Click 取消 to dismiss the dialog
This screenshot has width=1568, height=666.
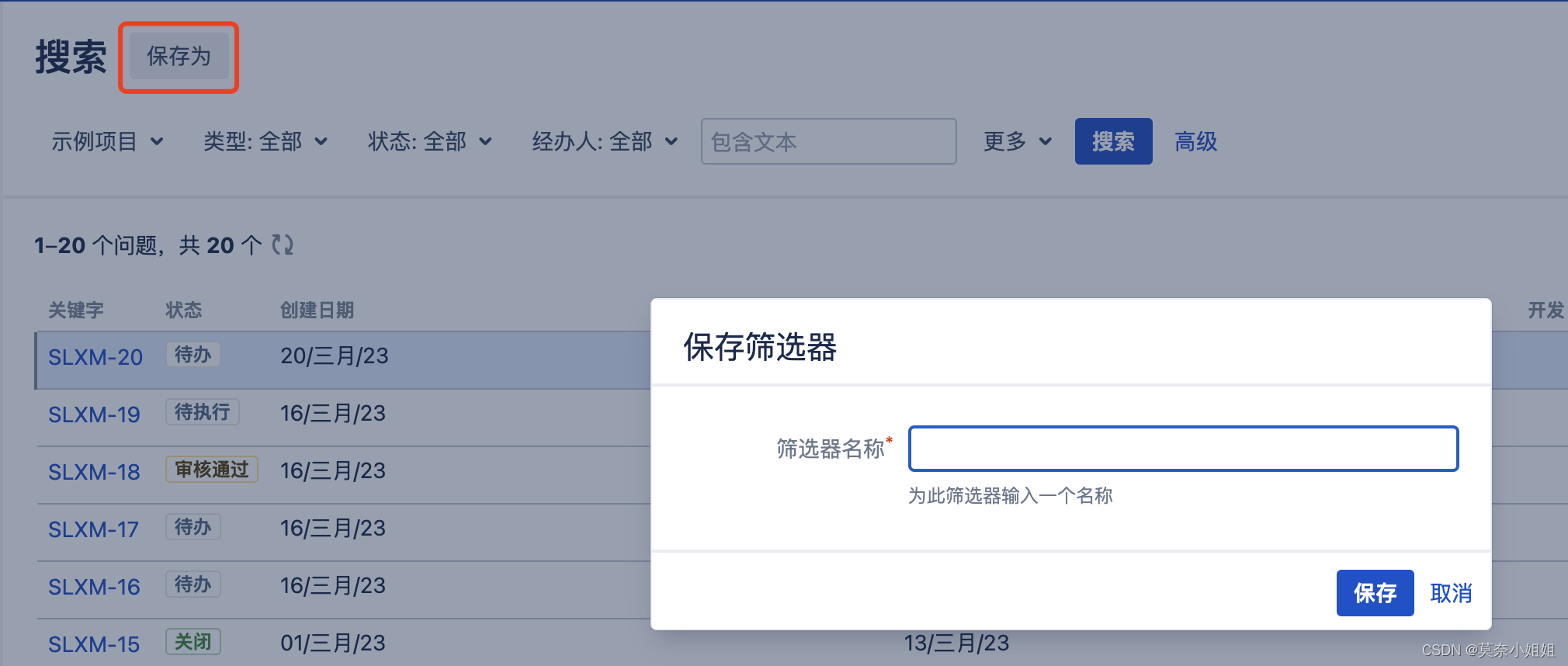(x=1451, y=593)
